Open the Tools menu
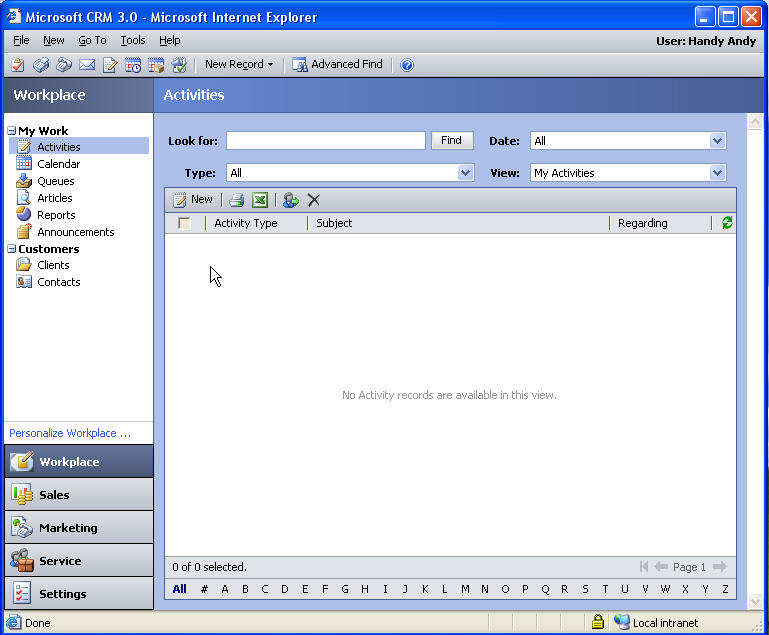Screen dimensions: 769x635 pyautogui.click(x=133, y=40)
